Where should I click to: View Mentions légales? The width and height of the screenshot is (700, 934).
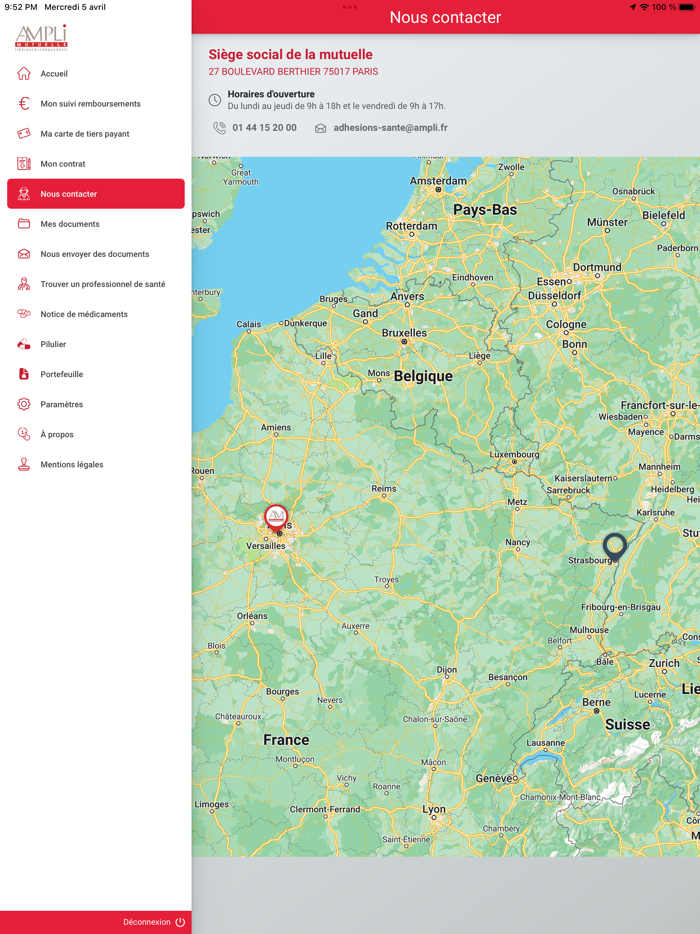96,465
